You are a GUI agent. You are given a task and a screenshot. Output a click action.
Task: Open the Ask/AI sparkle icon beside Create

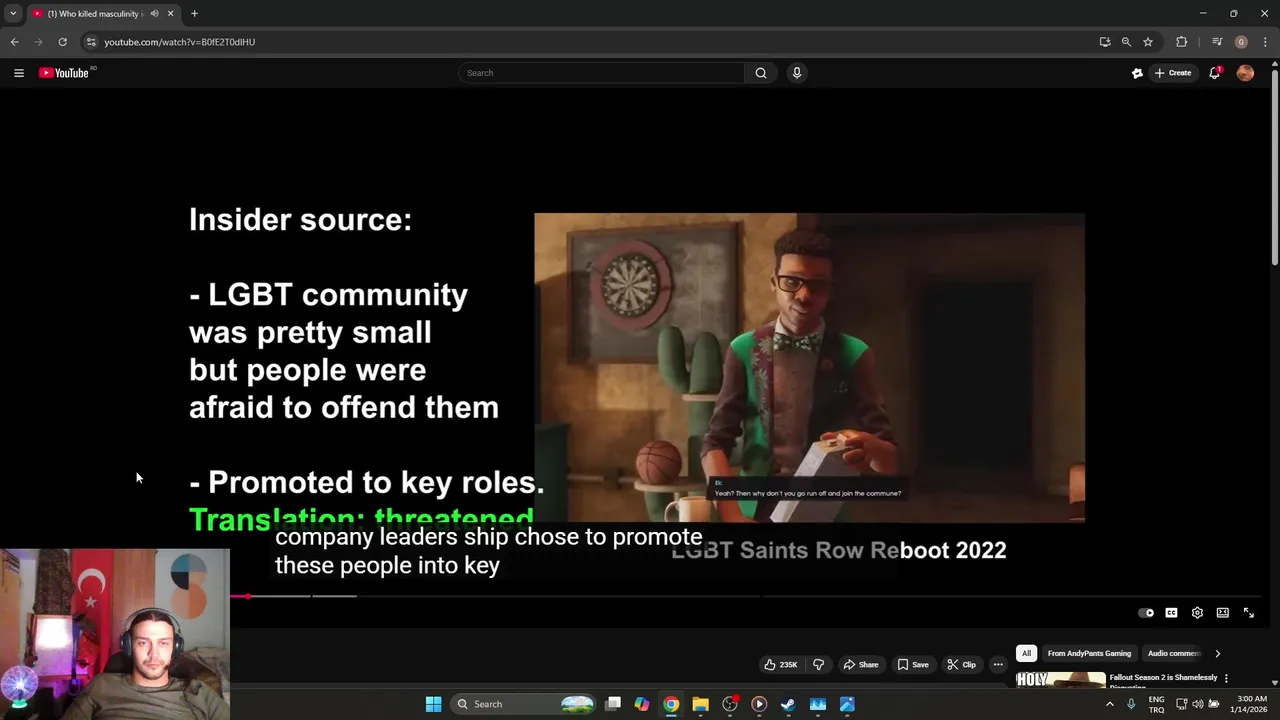pyautogui.click(x=1137, y=73)
